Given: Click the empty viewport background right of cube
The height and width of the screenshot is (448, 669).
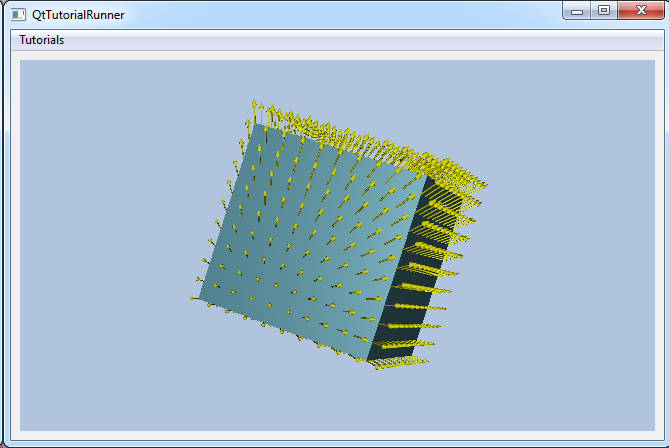Looking at the screenshot, I should click(570, 250).
